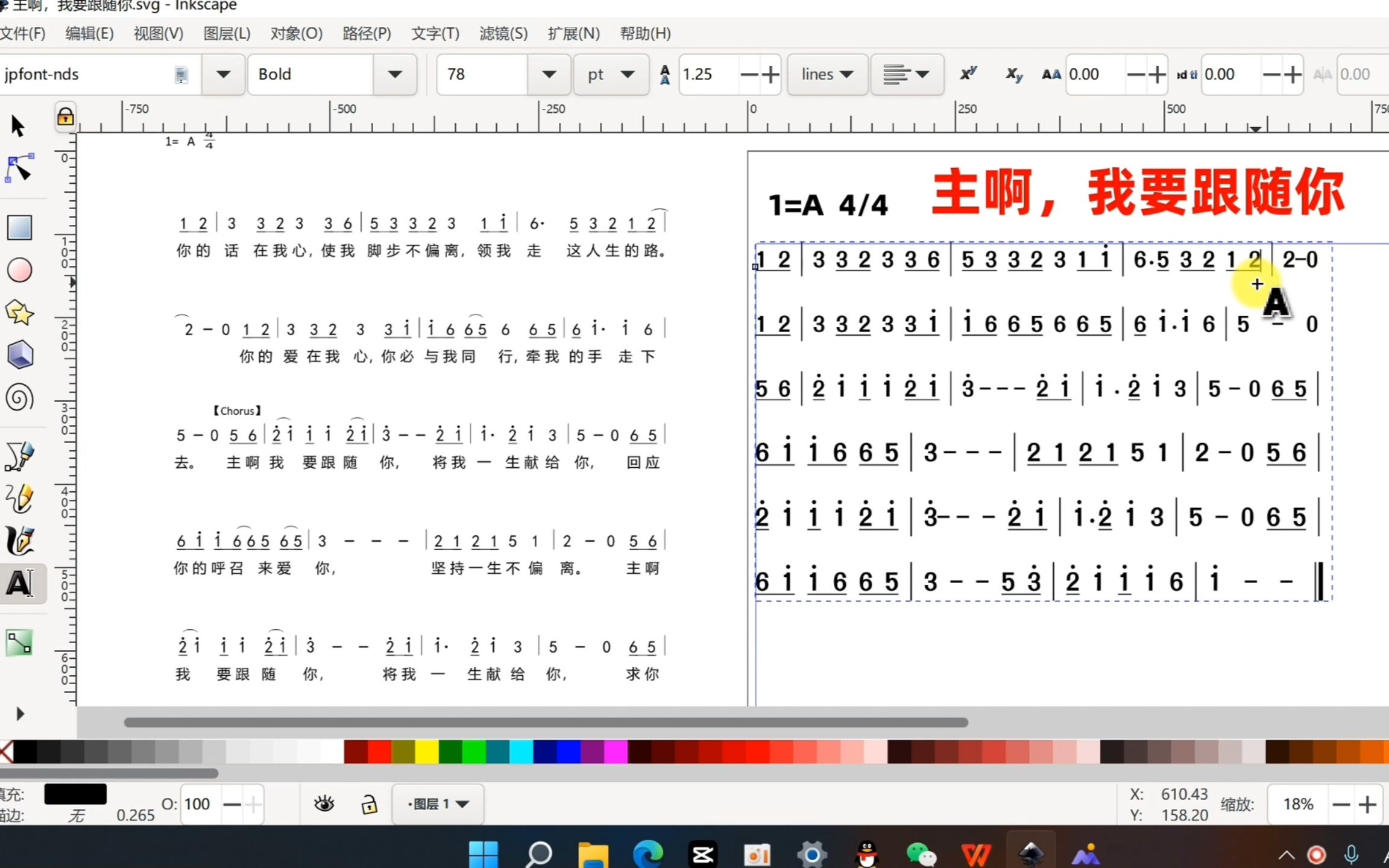Open the lines spacing unit dropdown
The width and height of the screenshot is (1389, 868).
click(827, 74)
